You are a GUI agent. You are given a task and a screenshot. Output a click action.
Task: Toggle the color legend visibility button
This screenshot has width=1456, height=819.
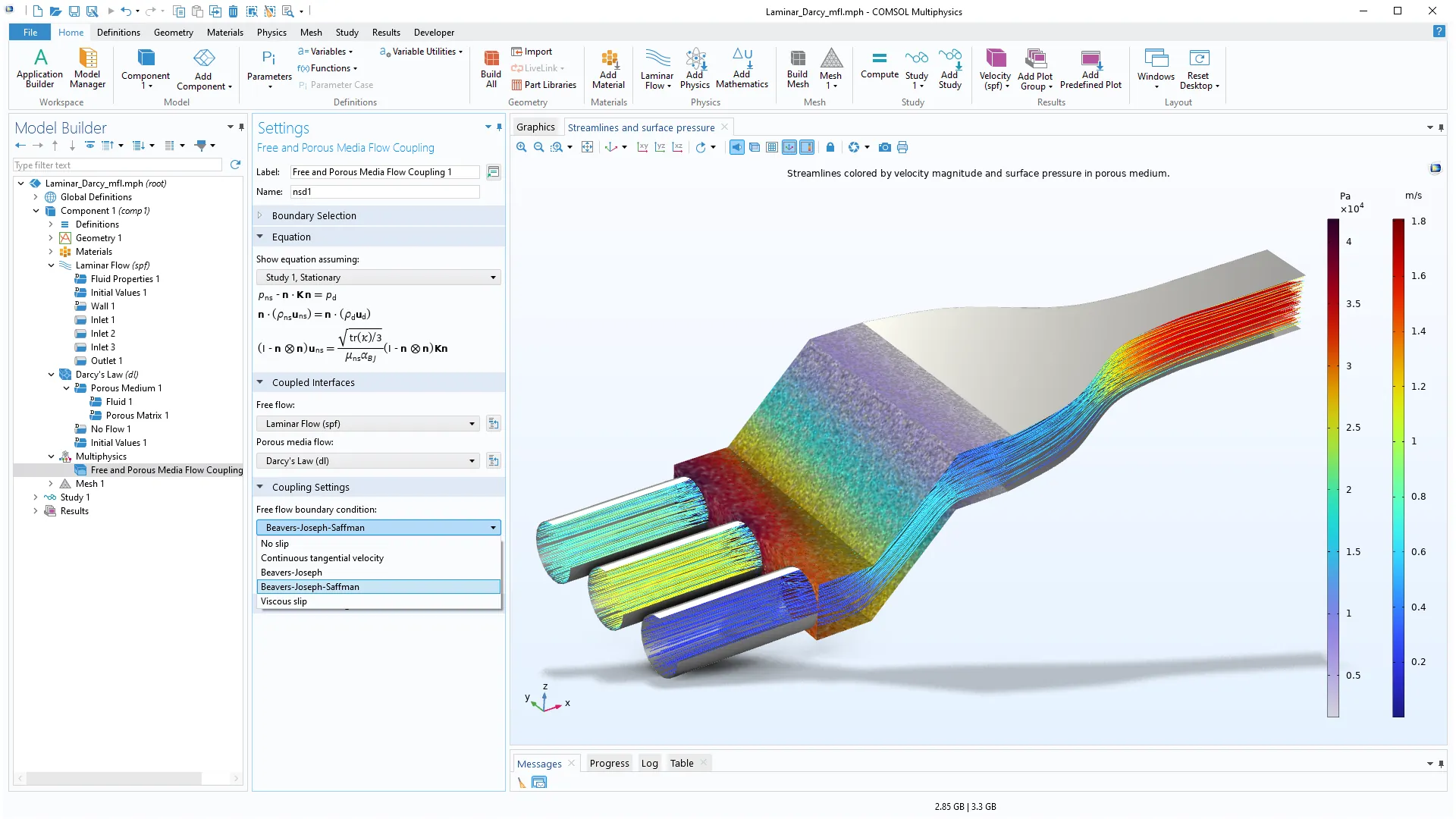[x=807, y=147]
